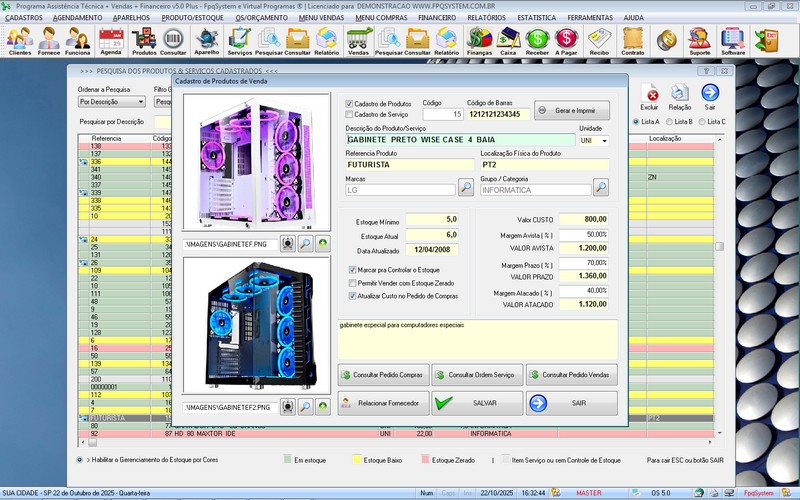
Task: Open the RELATÓRIOS menu
Action: point(486,18)
